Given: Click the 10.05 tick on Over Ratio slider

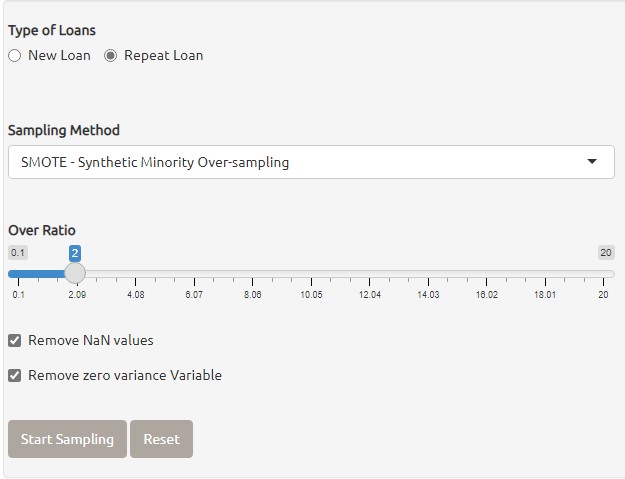Looking at the screenshot, I should 311,273.
